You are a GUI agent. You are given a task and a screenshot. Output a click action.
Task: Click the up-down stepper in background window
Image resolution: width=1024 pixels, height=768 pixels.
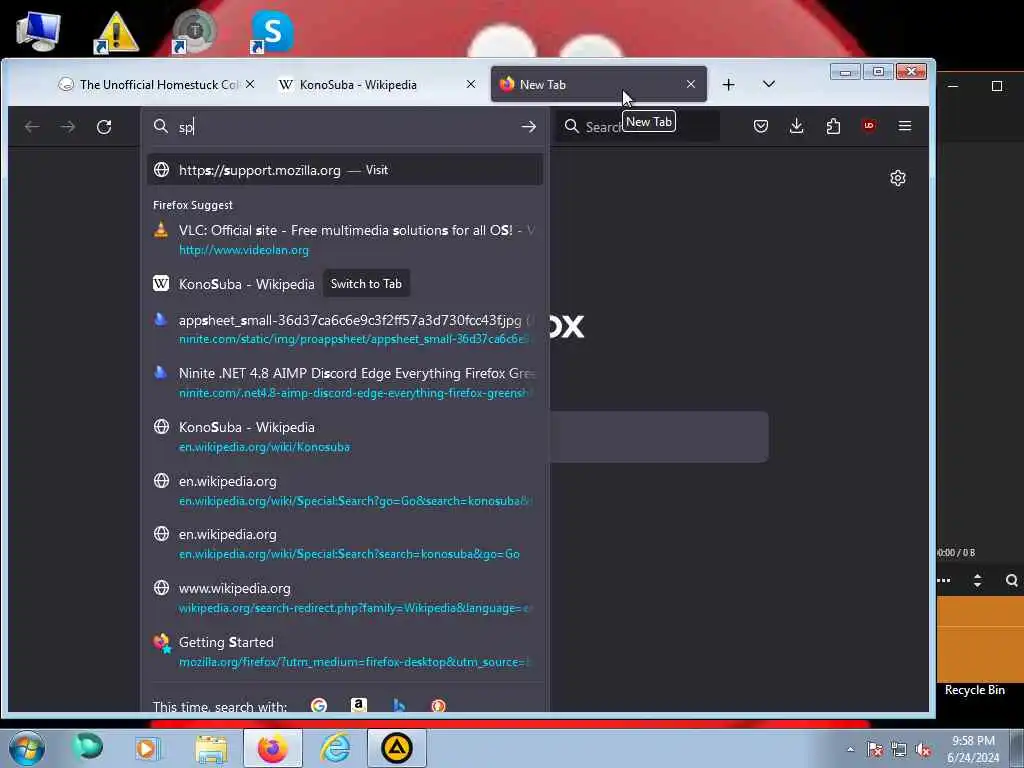977,581
